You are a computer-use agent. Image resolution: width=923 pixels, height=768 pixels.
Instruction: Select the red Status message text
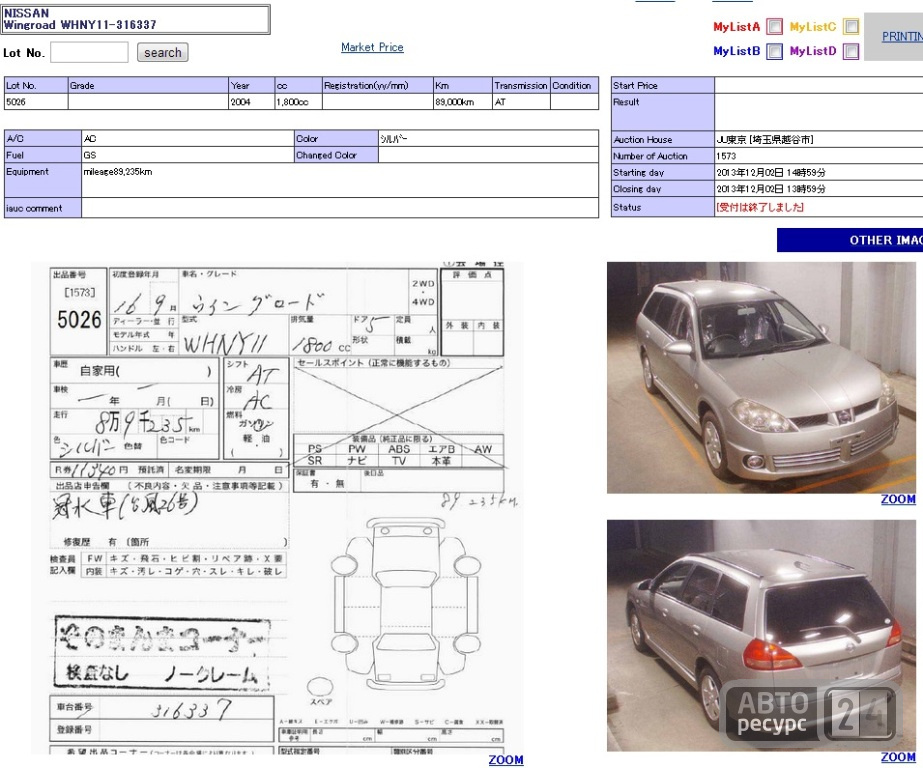tap(759, 207)
